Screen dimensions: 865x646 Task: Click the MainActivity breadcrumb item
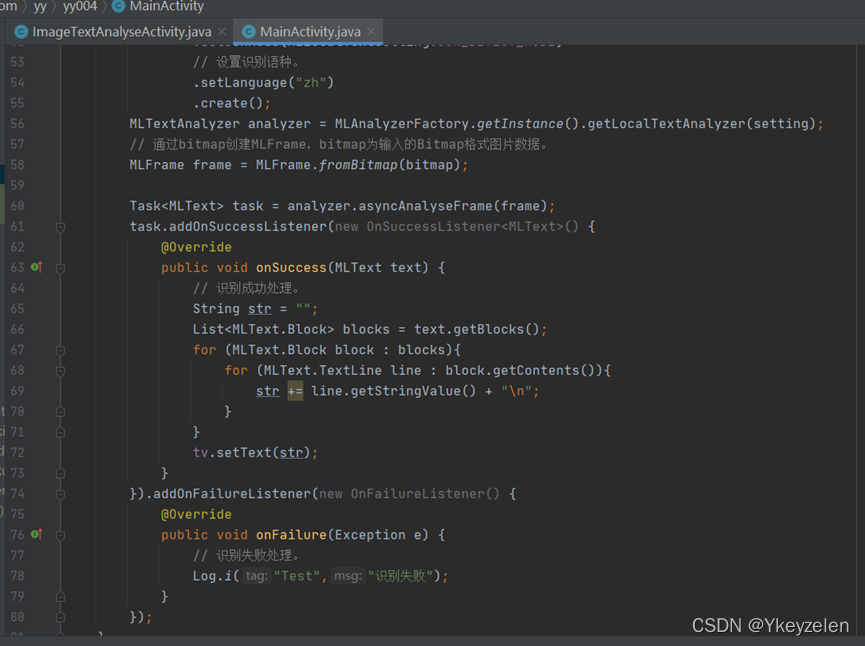pyautogui.click(x=167, y=6)
